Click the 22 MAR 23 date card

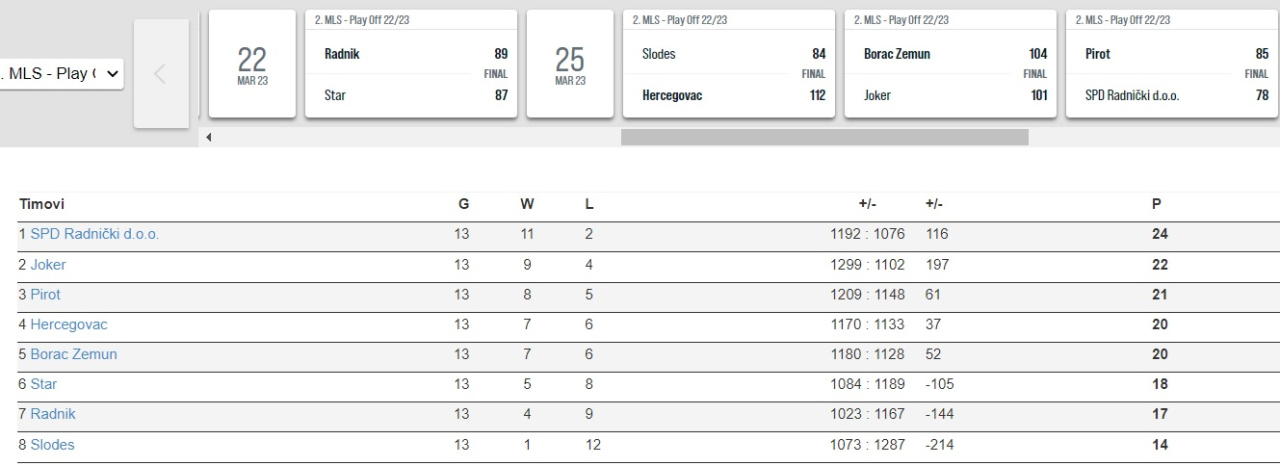coord(252,65)
